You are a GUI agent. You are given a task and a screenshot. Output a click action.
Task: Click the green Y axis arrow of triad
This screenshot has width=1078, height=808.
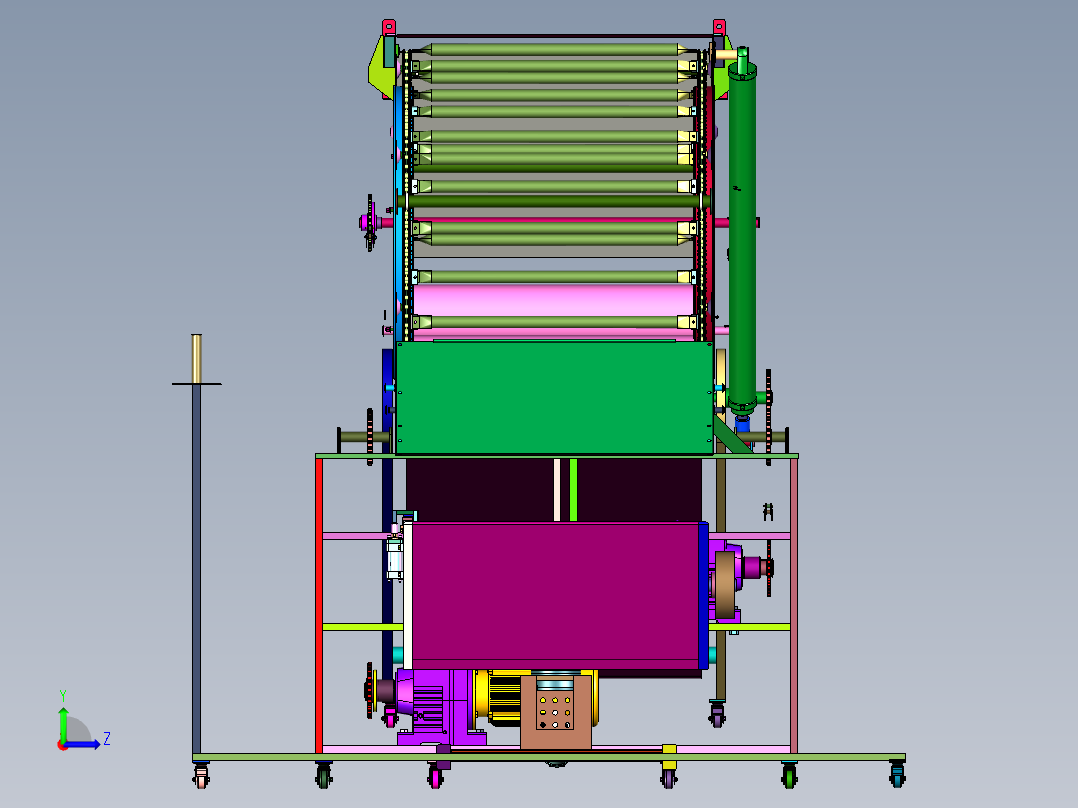[63, 722]
